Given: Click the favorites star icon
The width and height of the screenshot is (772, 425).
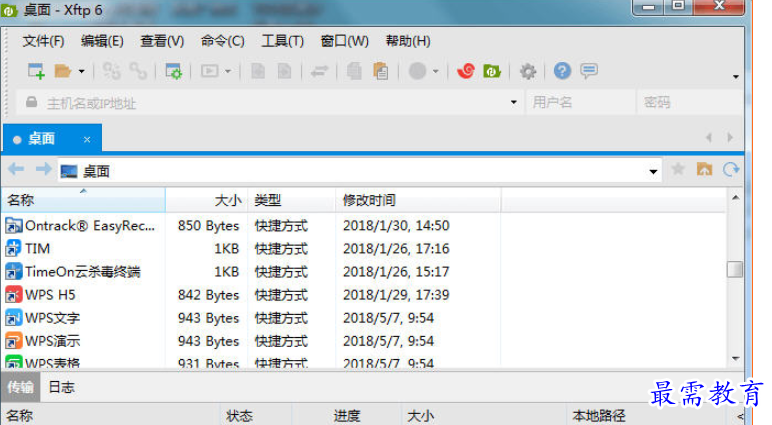Looking at the screenshot, I should 678,169.
